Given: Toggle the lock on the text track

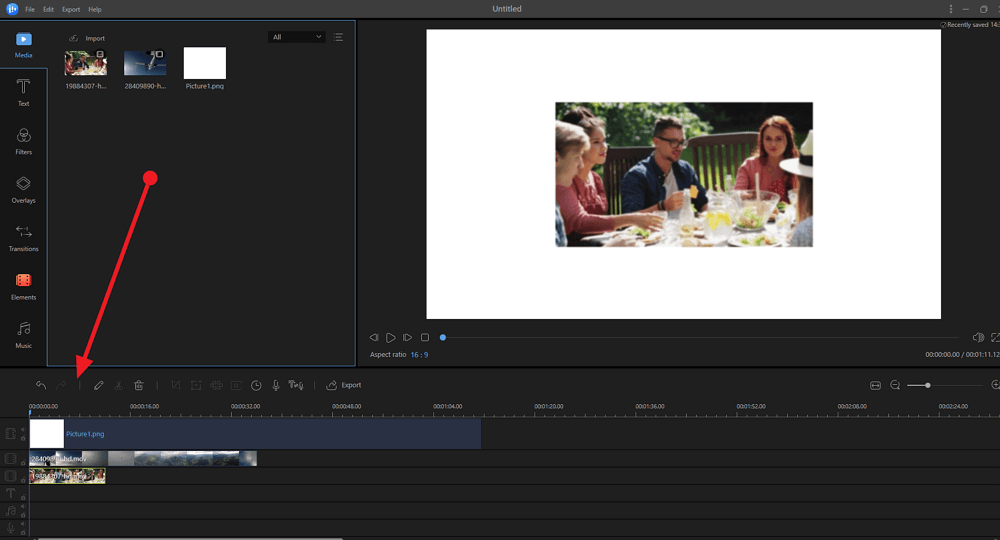Looking at the screenshot, I should (23, 498).
